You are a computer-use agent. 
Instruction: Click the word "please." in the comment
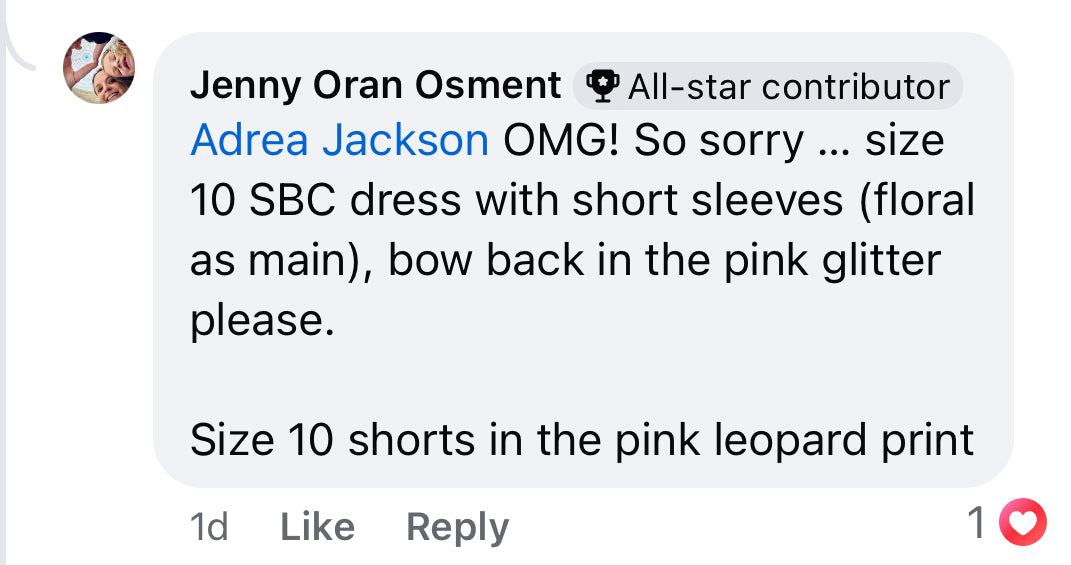coord(261,320)
